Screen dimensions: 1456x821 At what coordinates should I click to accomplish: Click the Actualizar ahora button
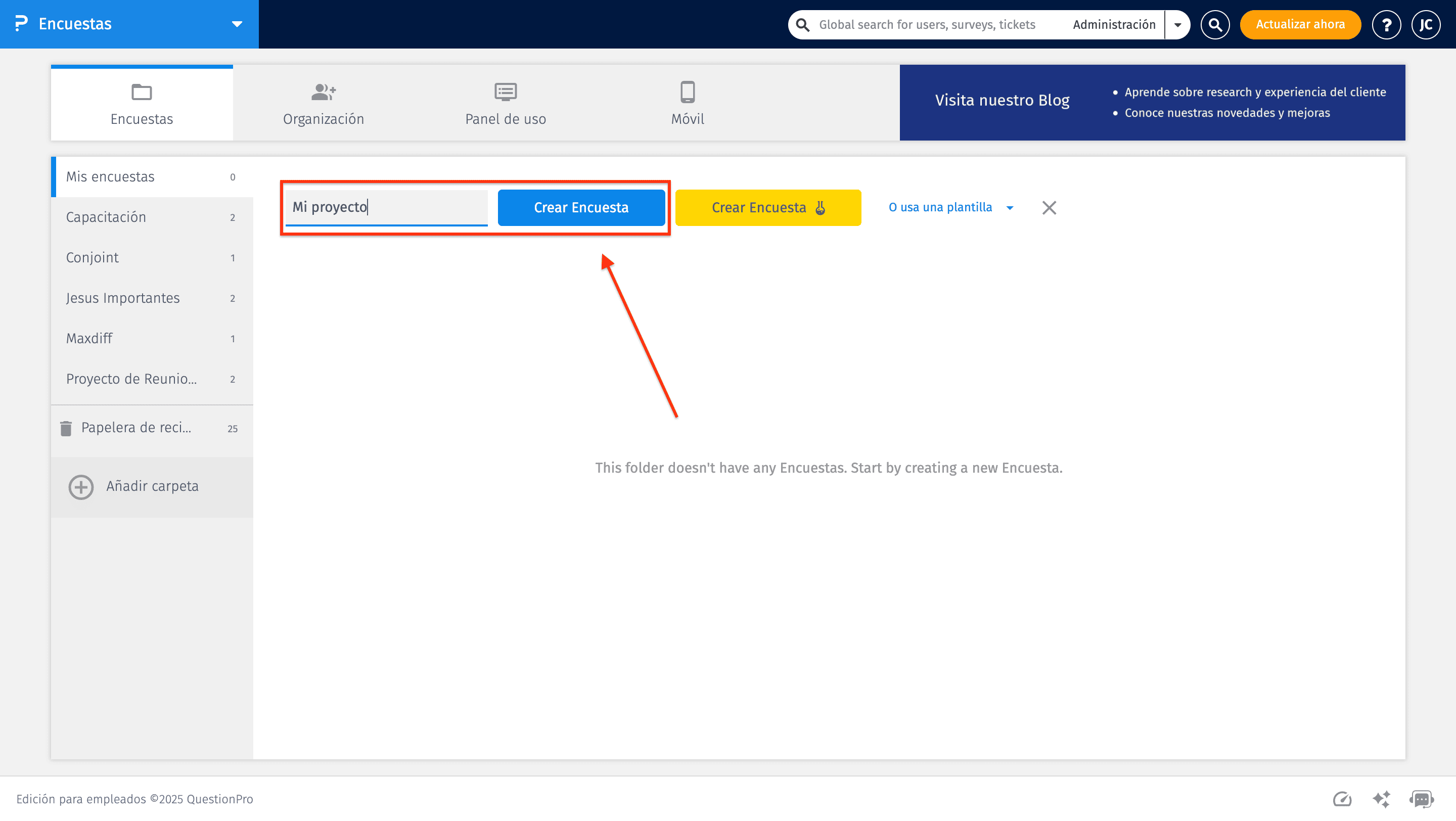click(x=1300, y=24)
